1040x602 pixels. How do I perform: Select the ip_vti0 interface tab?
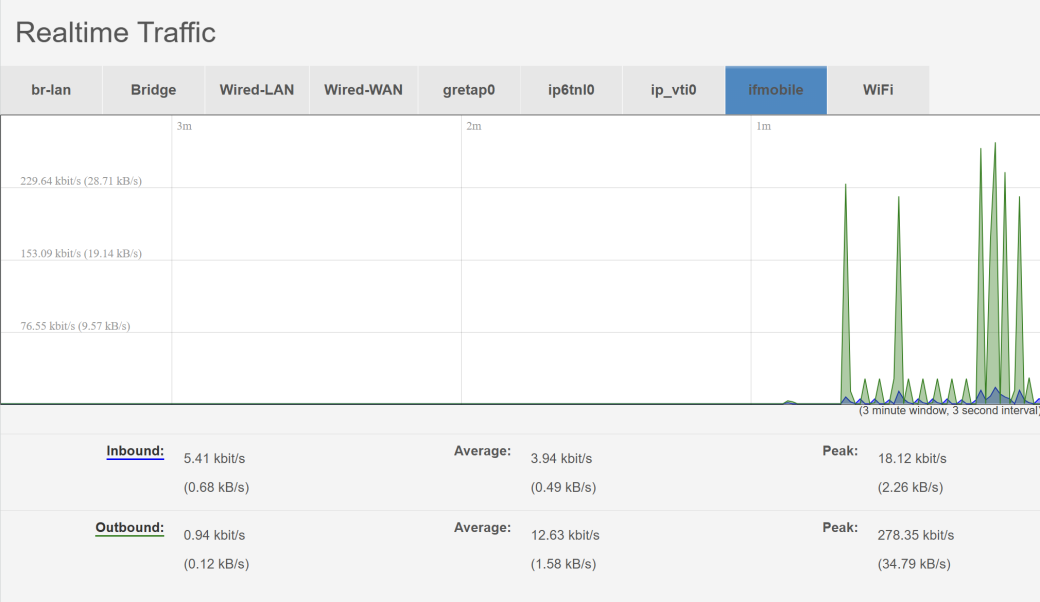(x=673, y=89)
